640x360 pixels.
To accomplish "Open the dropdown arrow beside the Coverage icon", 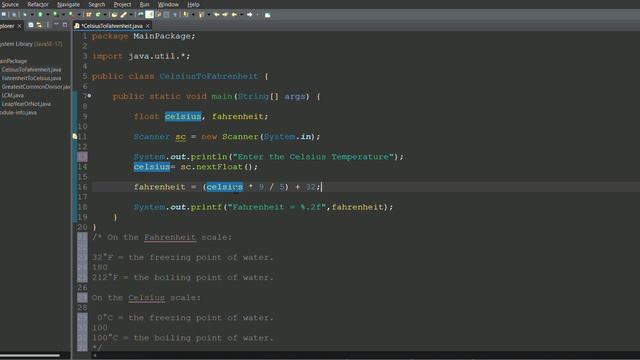I will (63, 15).
